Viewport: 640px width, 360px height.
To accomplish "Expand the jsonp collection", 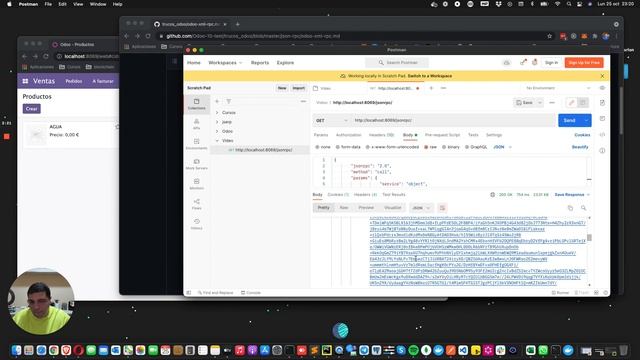I will (x=217, y=122).
